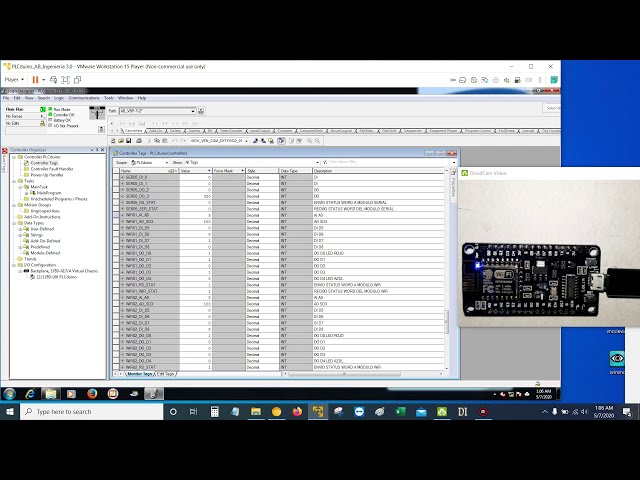Sort tags by the Name column header
Viewport: 640px width, 480px height.
point(149,171)
